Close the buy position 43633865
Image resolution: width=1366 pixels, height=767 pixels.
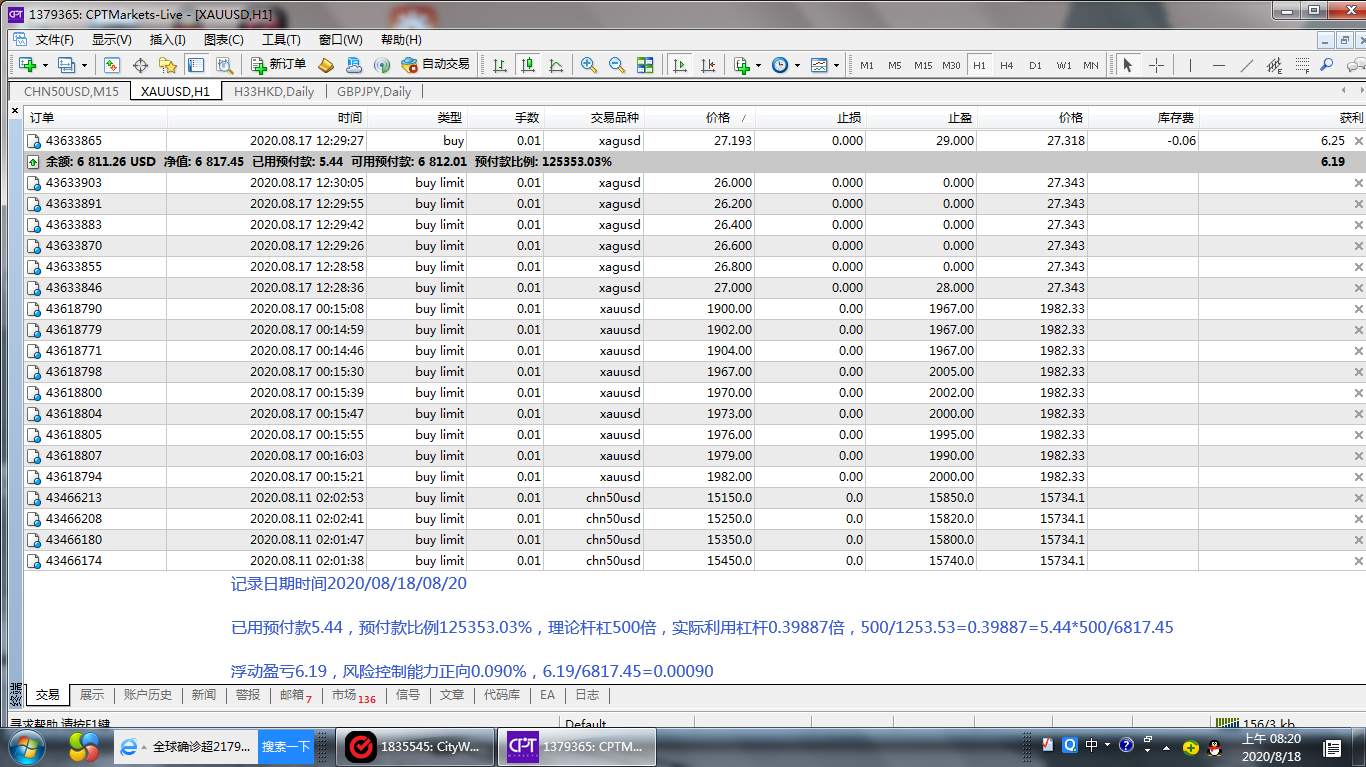(x=1358, y=141)
